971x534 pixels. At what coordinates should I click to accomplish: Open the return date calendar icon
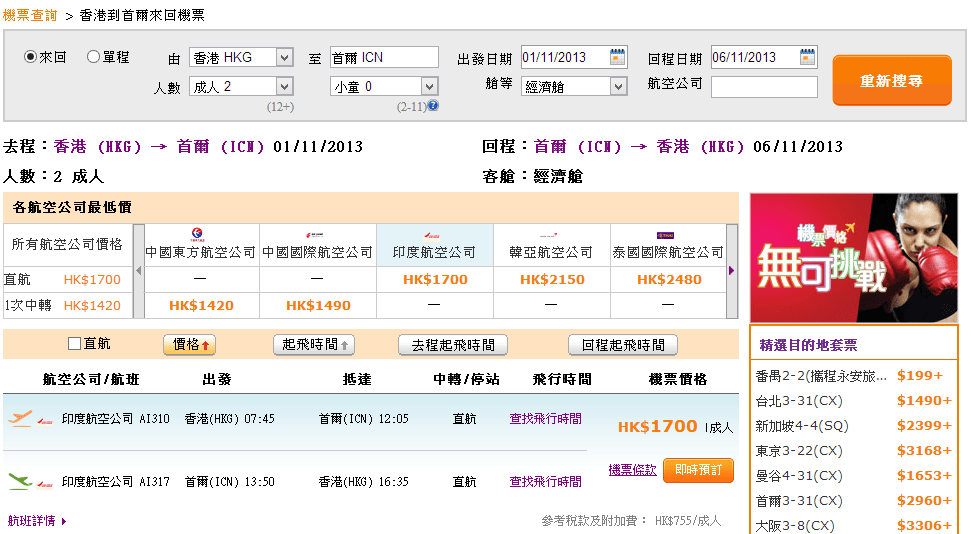click(808, 57)
